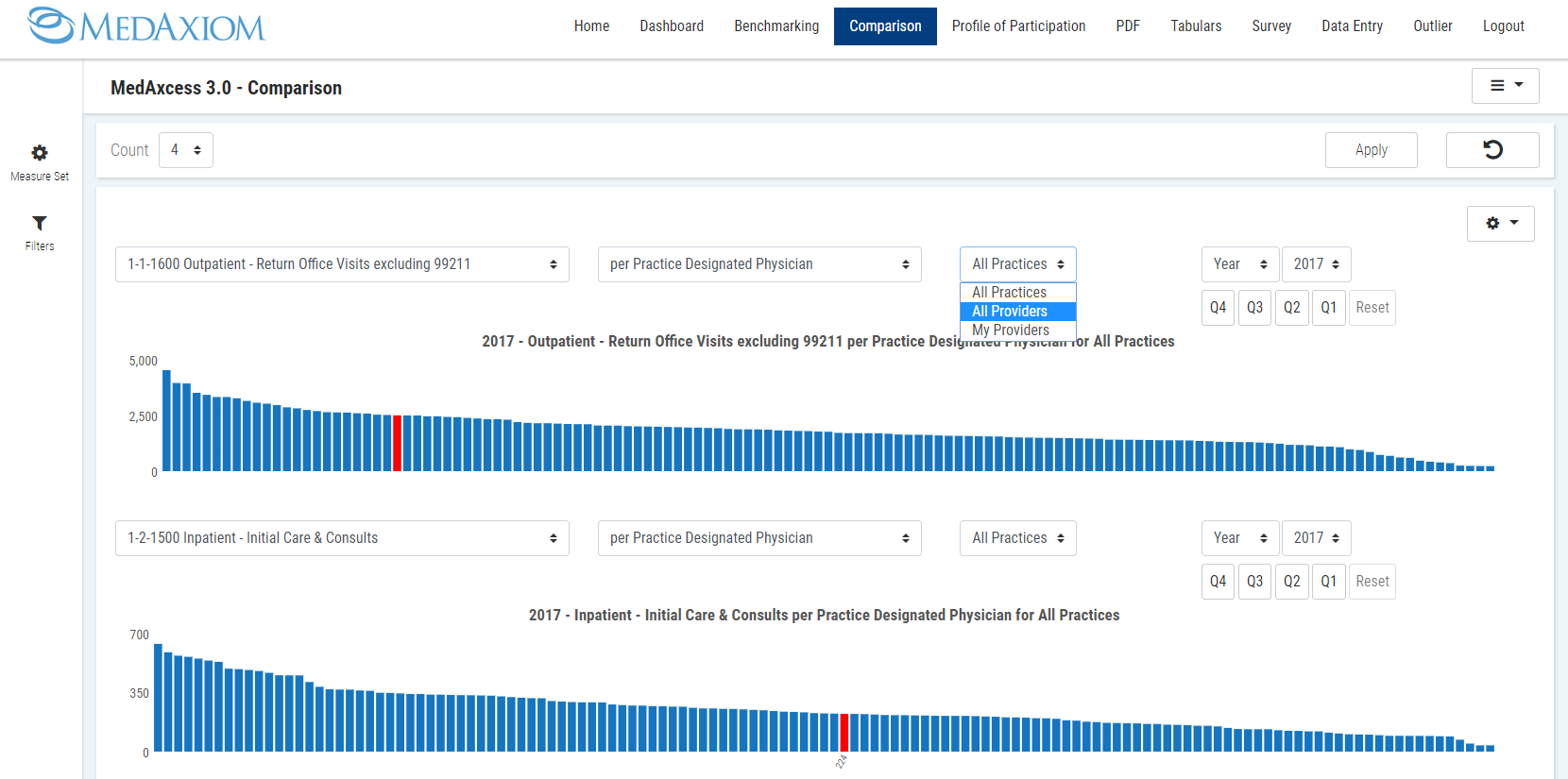Go to the Benchmarking tab

pyautogui.click(x=776, y=26)
